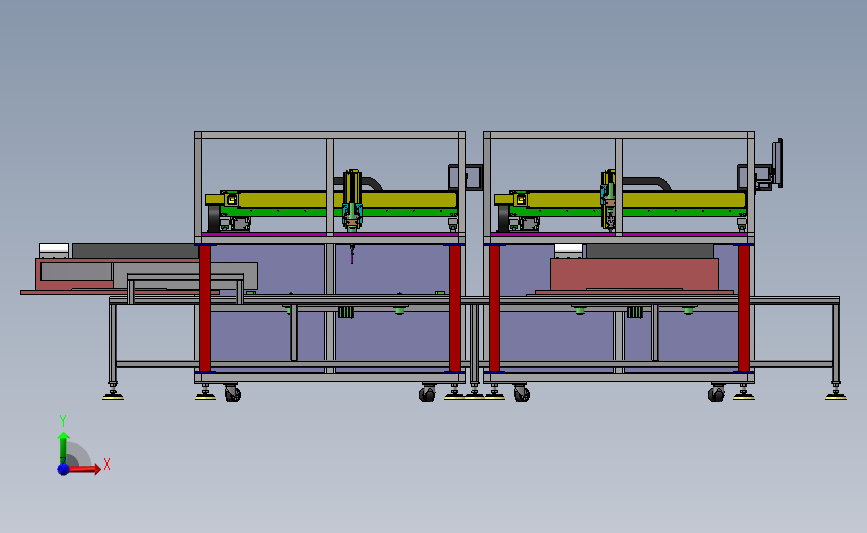Click the red X axis arrow of the triad
This screenshot has width=867, height=533.
[x=85, y=469]
